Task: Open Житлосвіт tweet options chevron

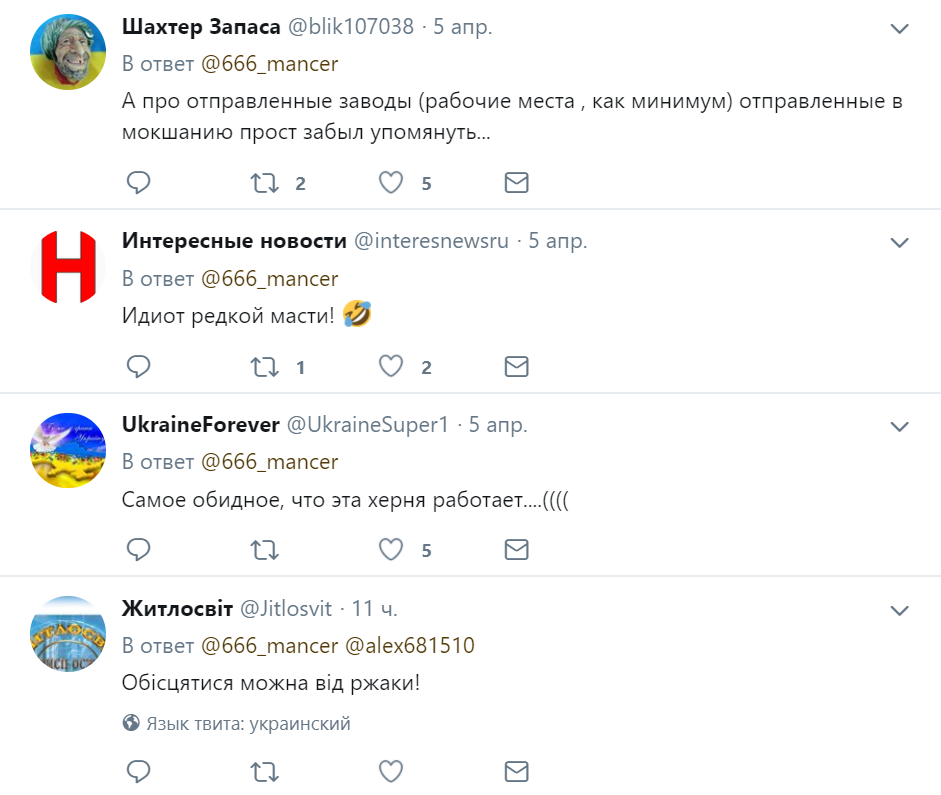Action: click(x=899, y=611)
